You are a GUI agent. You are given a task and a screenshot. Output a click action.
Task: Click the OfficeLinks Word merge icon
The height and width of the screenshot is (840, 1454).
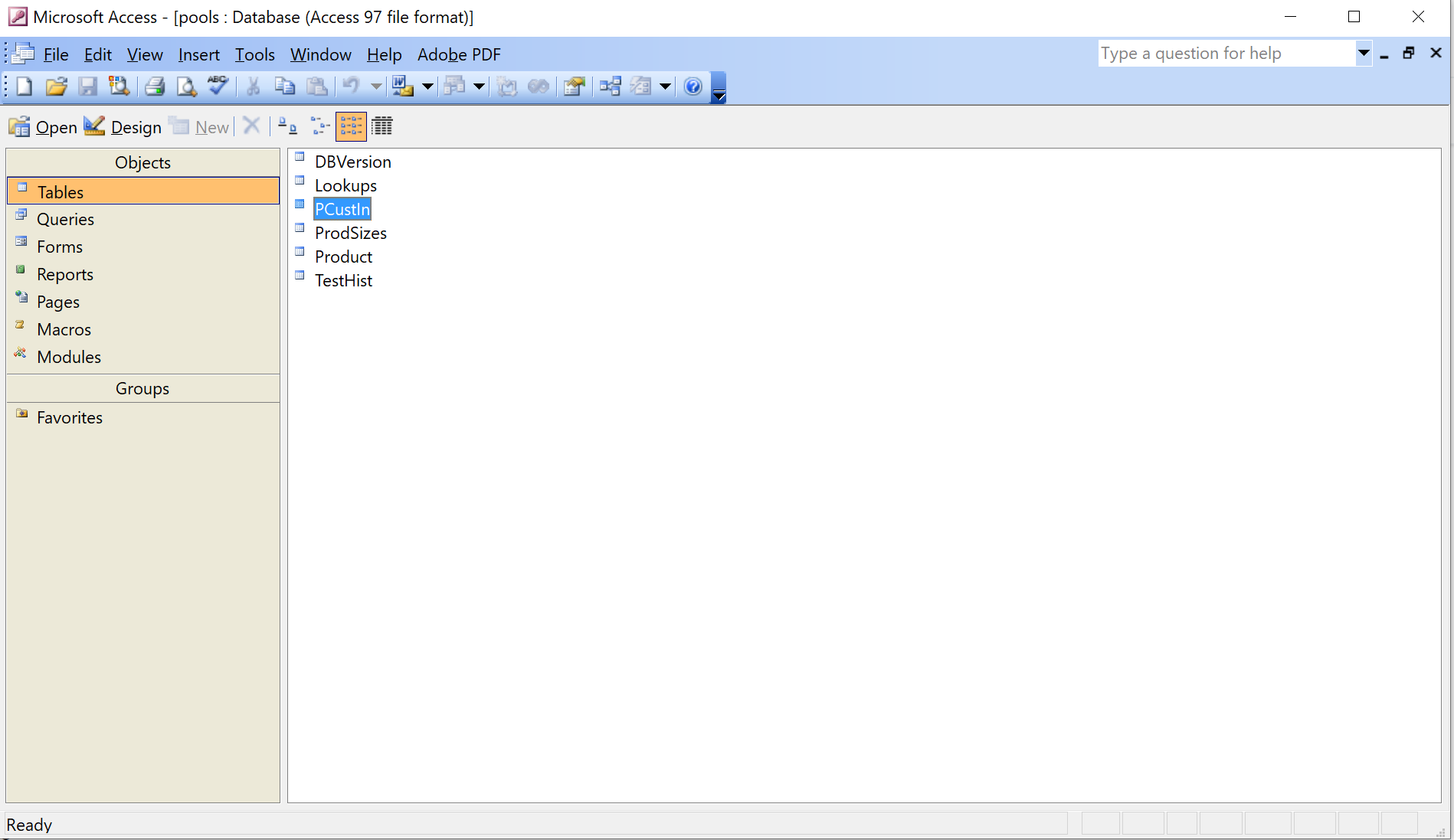coord(403,87)
